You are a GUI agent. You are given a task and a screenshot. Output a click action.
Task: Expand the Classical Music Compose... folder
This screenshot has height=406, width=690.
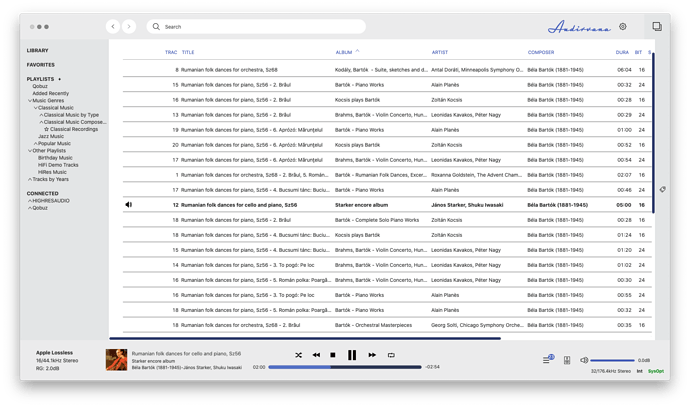[x=41, y=122]
